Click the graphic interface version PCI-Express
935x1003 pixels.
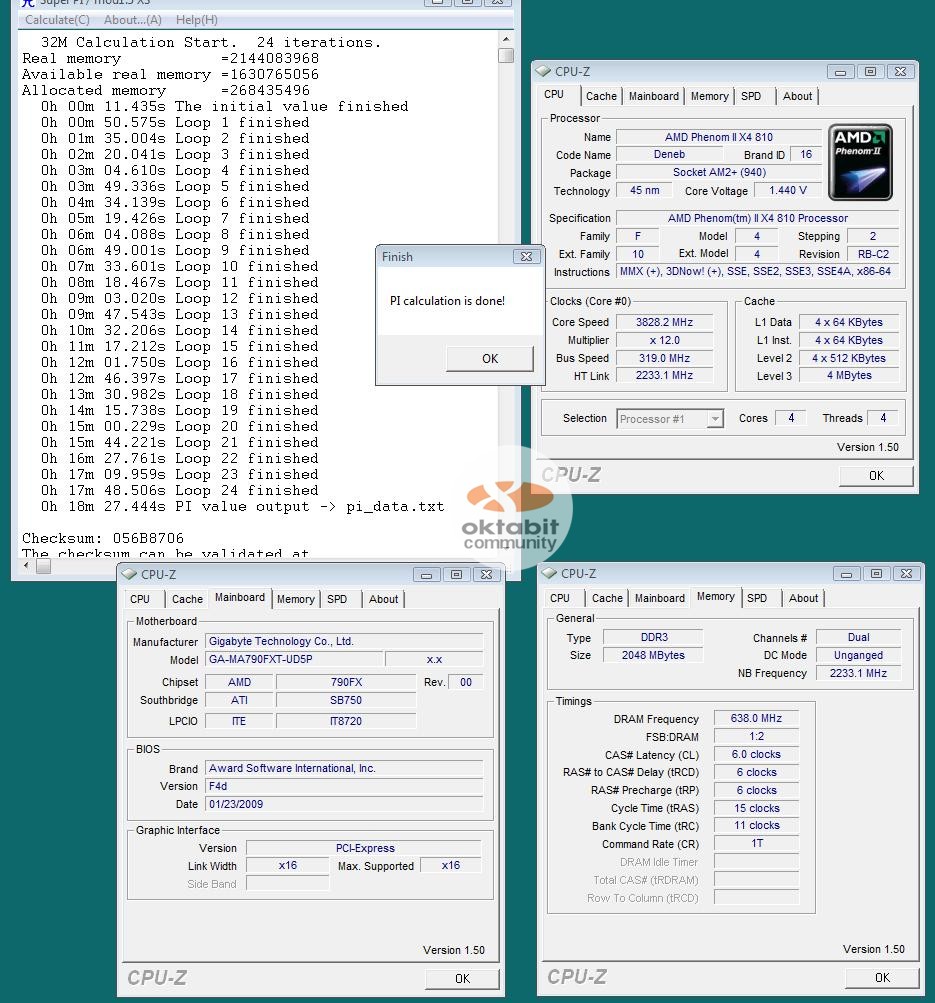[x=364, y=848]
